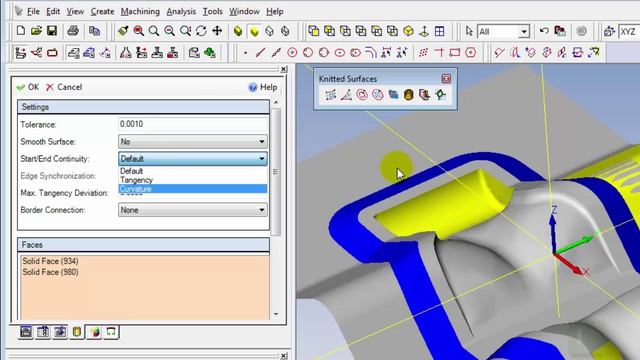This screenshot has height=360, width=640.
Task: Click the green stacked machining icon
Action: pyautogui.click(x=210, y=53)
